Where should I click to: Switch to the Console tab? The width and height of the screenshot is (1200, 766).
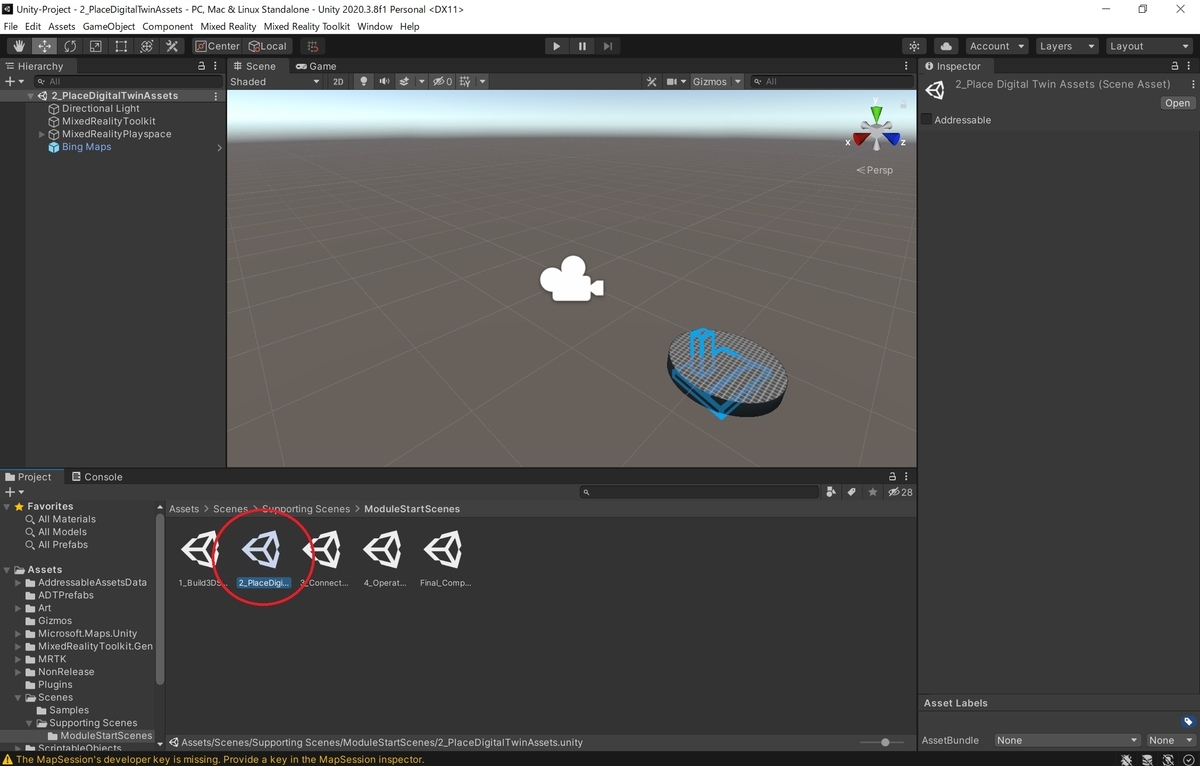point(96,477)
